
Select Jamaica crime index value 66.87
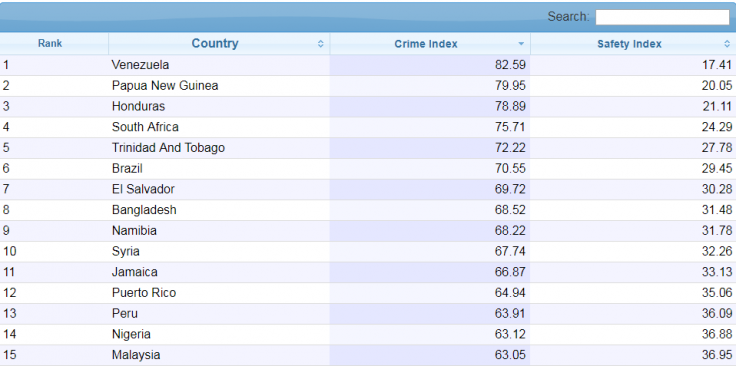click(x=510, y=272)
